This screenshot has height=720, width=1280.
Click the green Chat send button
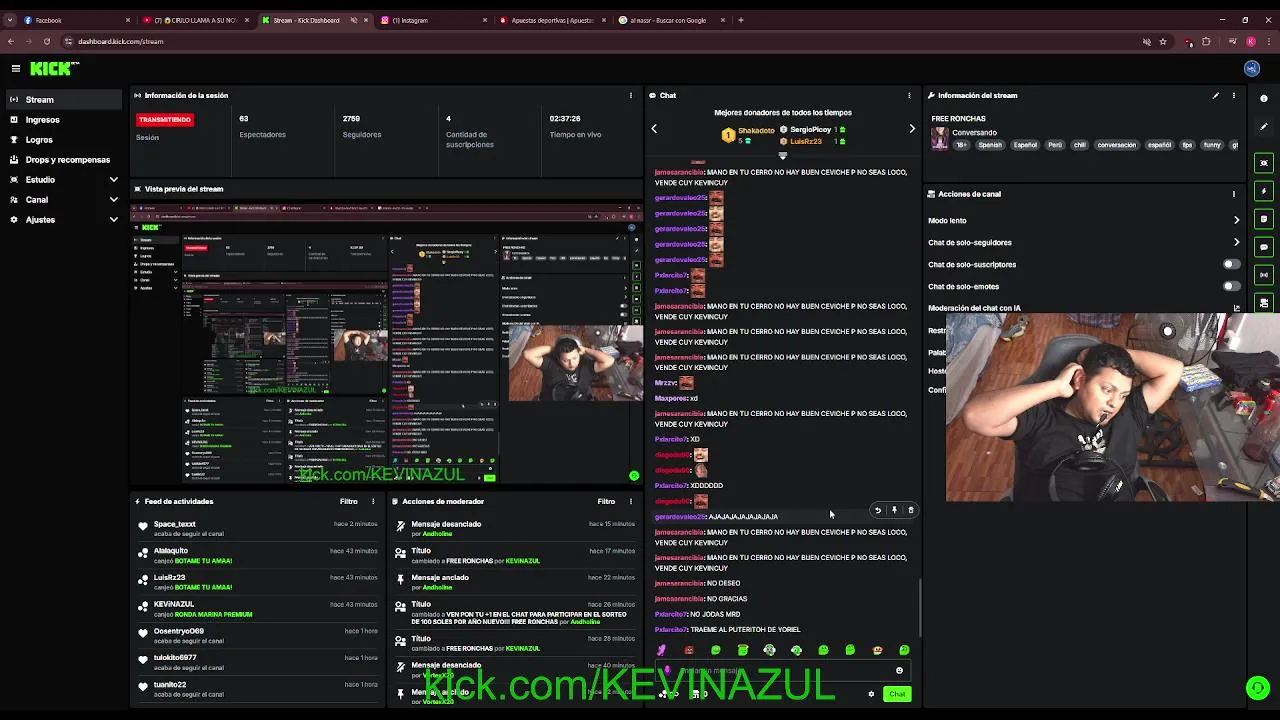[897, 694]
